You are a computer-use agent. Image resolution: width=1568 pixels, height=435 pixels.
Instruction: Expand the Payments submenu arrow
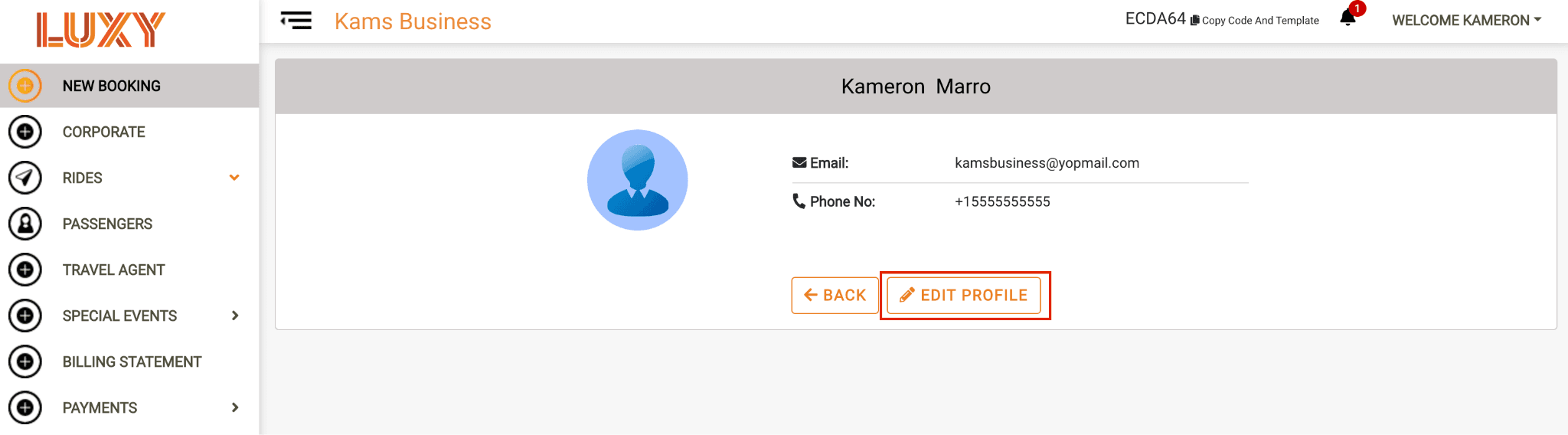click(x=235, y=407)
